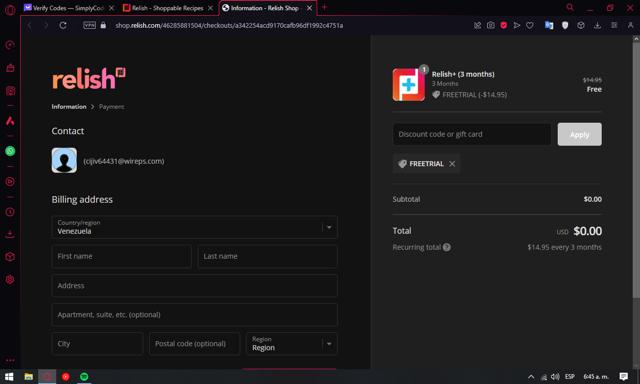This screenshot has height=384, width=640.
Task: Open the extensions cube in the toolbar
Action: click(581, 25)
